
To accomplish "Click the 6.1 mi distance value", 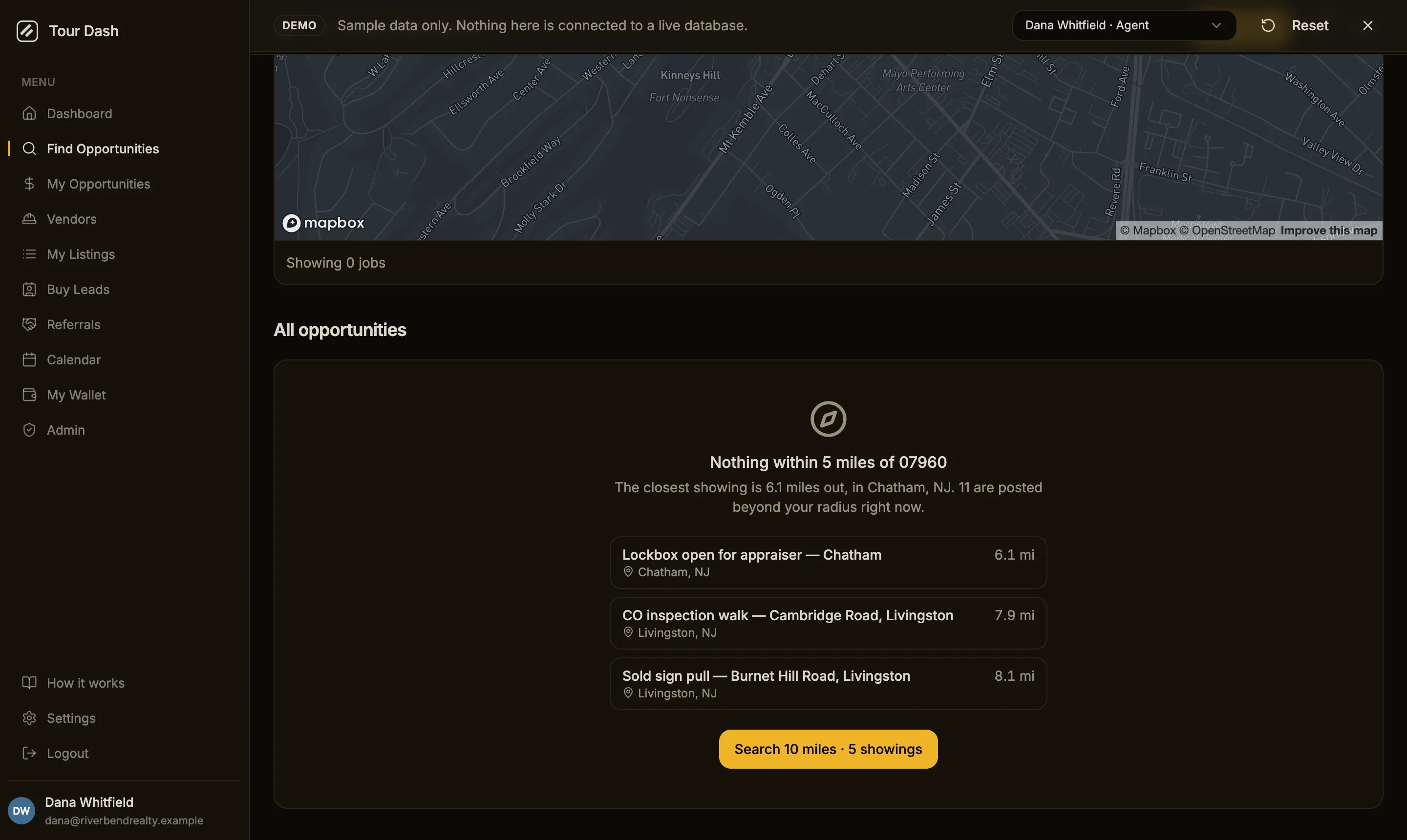I will (x=1014, y=555).
